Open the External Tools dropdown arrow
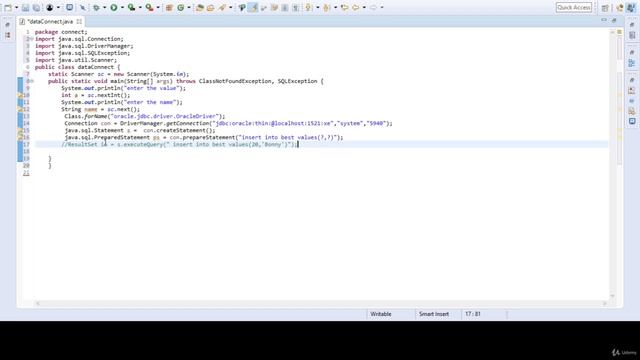This screenshot has width=640, height=360. click(158, 8)
